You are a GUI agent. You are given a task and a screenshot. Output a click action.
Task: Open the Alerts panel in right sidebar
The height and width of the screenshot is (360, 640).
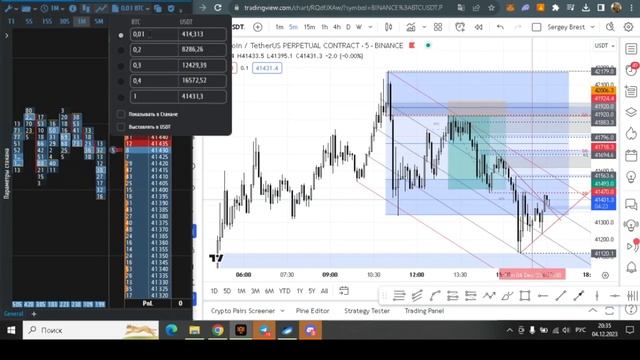[631, 70]
